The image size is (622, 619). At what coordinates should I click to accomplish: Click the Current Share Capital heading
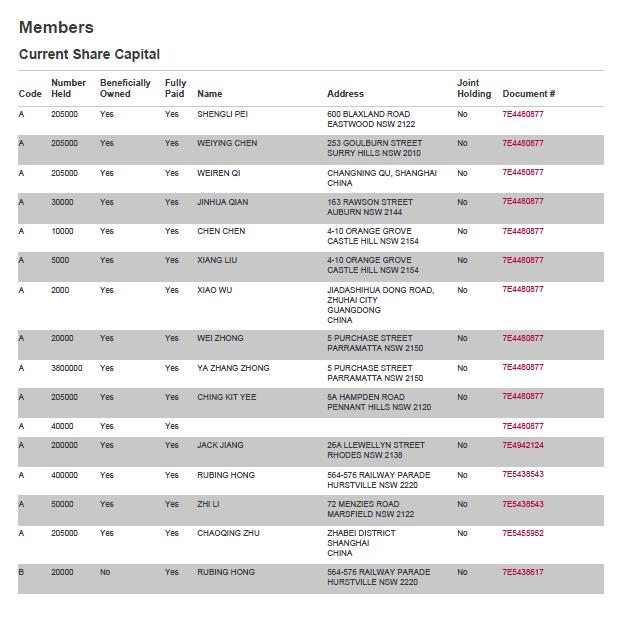pos(89,54)
